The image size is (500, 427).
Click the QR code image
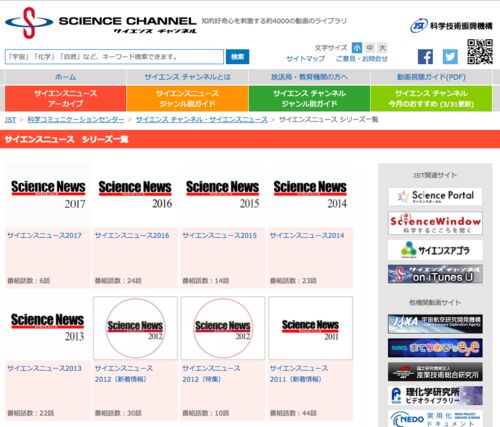(x=480, y=52)
